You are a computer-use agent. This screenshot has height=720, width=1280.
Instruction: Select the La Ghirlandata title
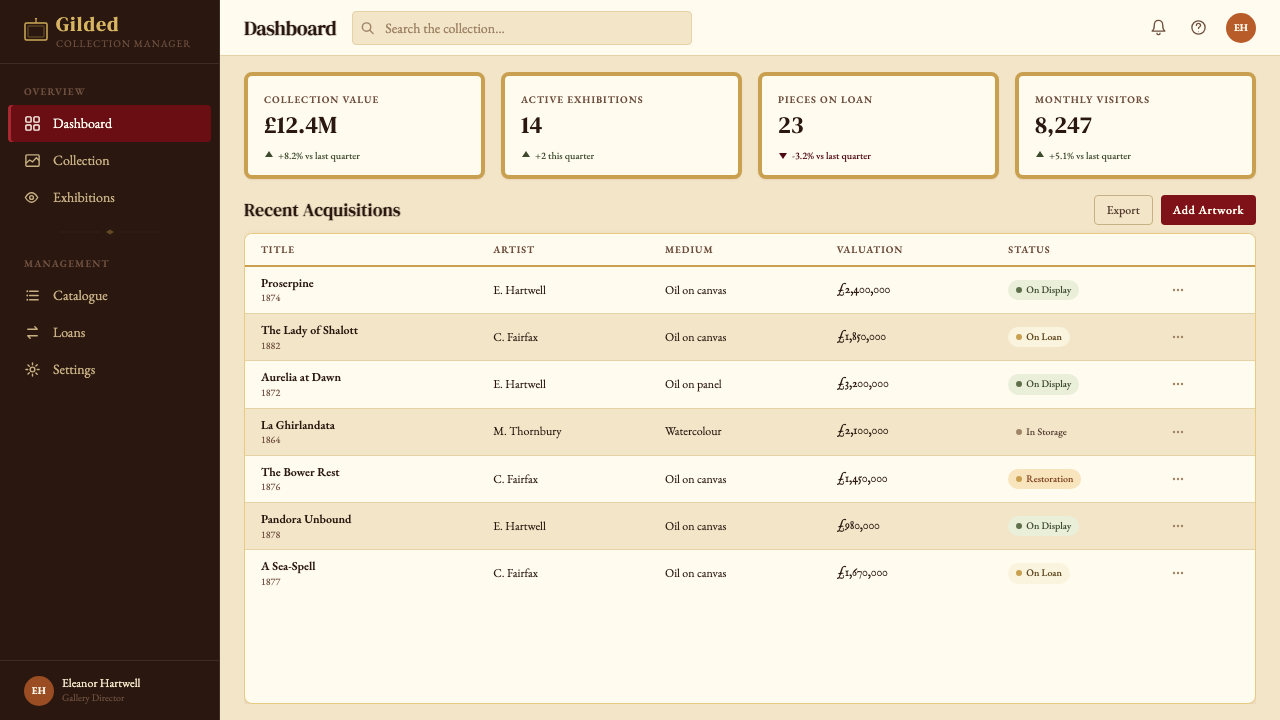pyautogui.click(x=298, y=425)
